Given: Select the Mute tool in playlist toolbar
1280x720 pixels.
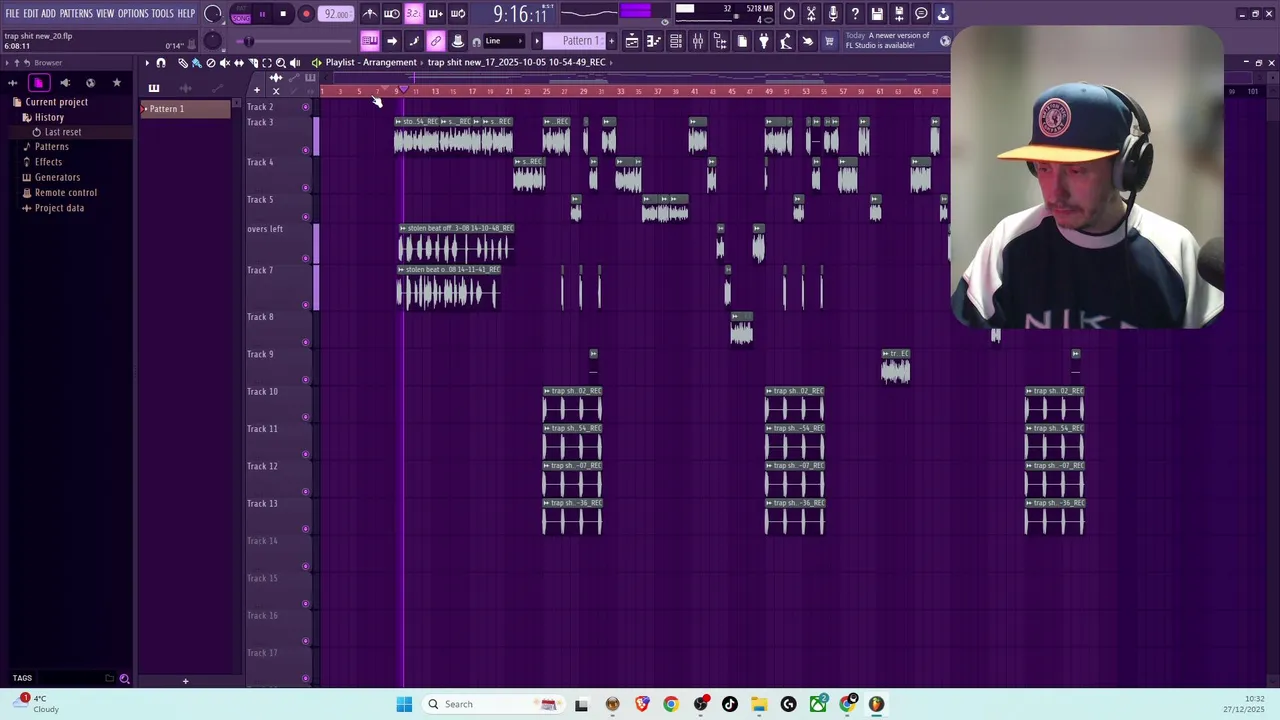Looking at the screenshot, I should point(225,63).
